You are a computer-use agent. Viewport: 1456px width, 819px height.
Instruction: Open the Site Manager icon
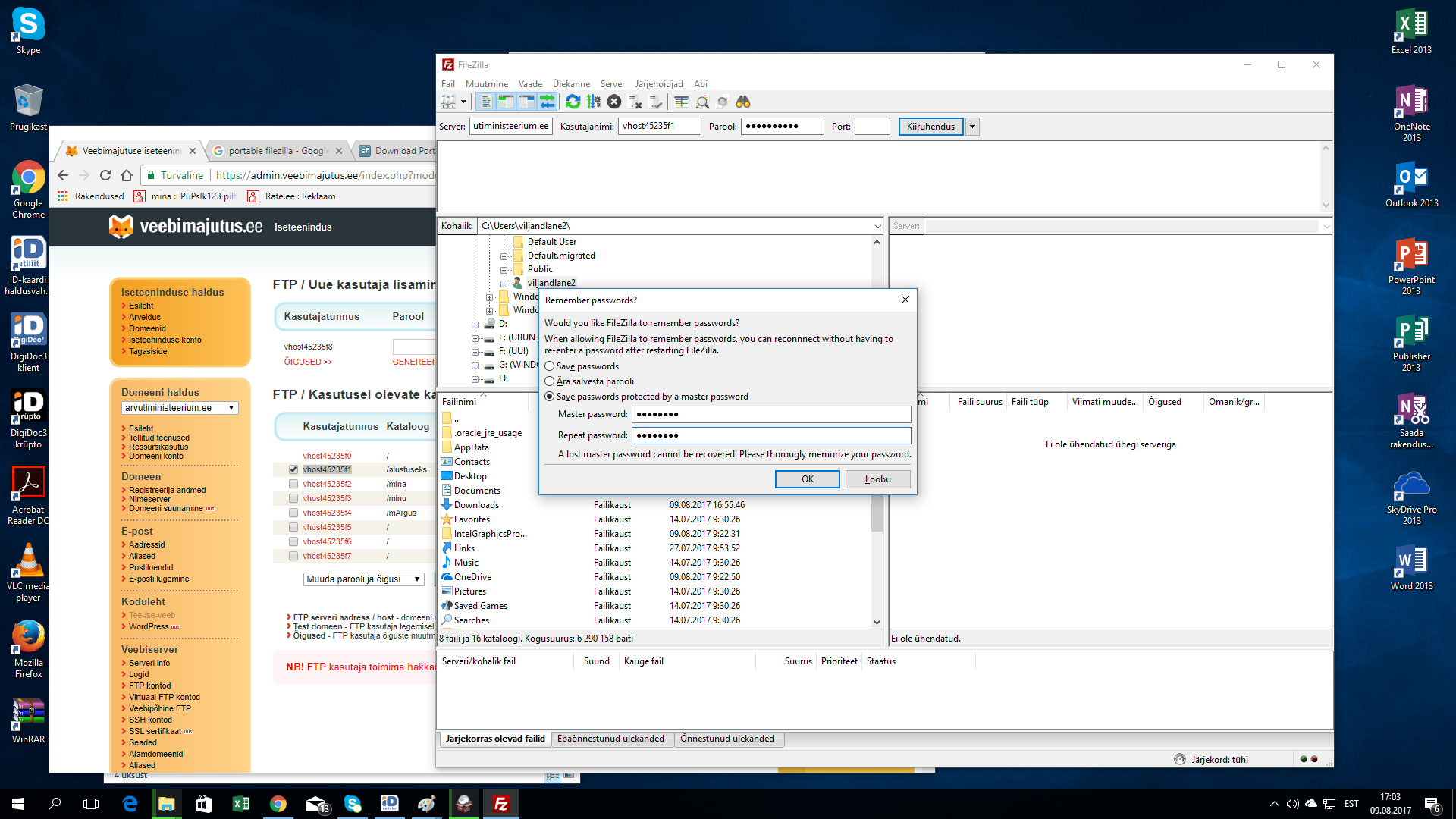click(x=448, y=102)
